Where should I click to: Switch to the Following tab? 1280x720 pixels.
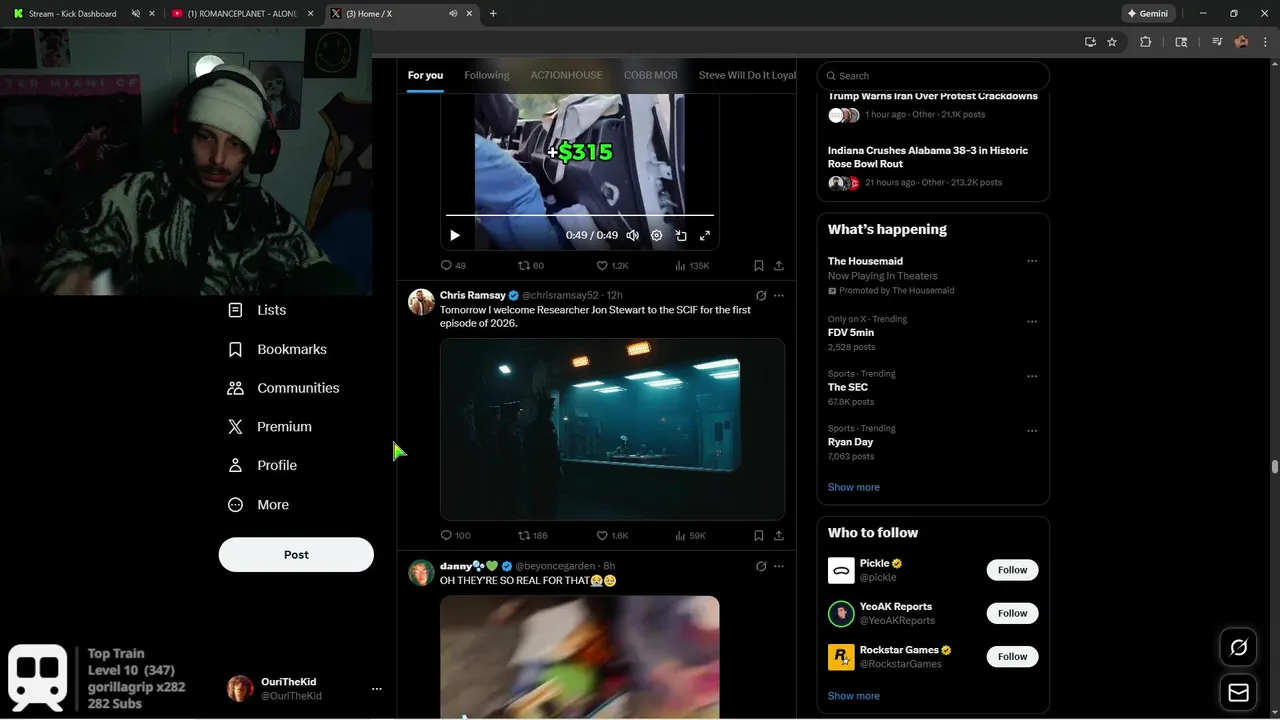(487, 75)
